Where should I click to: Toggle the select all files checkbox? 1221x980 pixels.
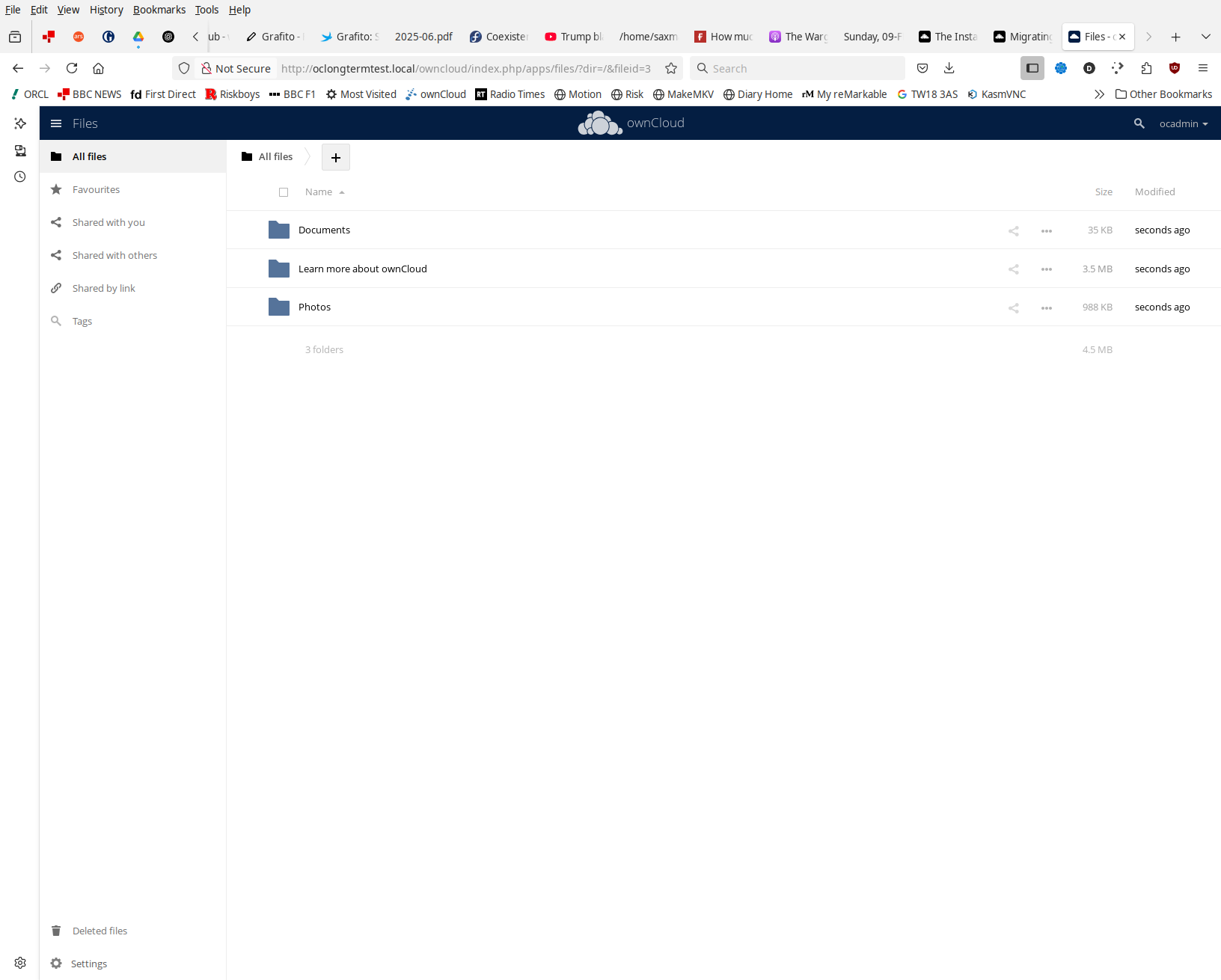(x=284, y=192)
